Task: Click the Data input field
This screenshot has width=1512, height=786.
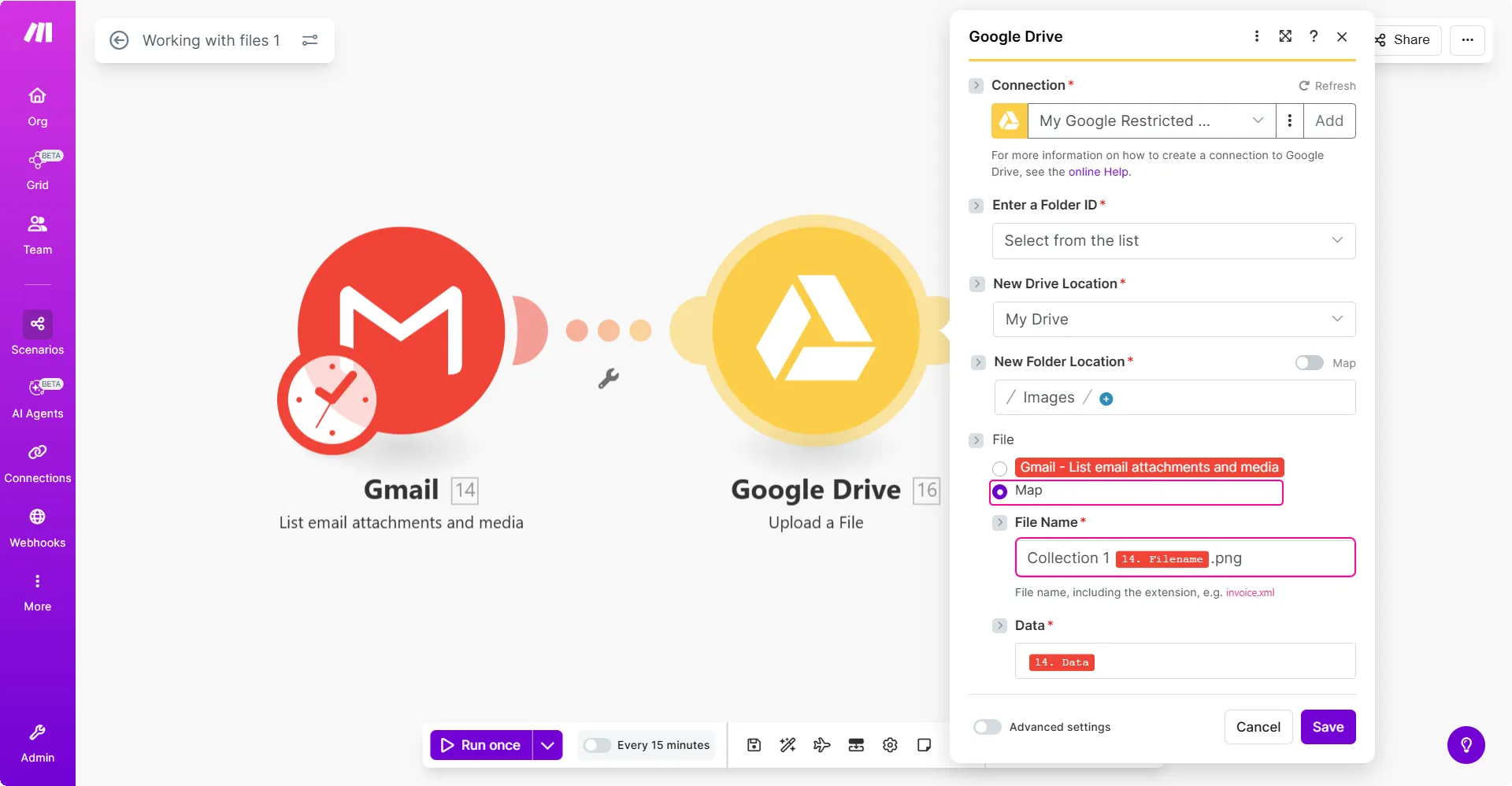Action: pyautogui.click(x=1185, y=661)
